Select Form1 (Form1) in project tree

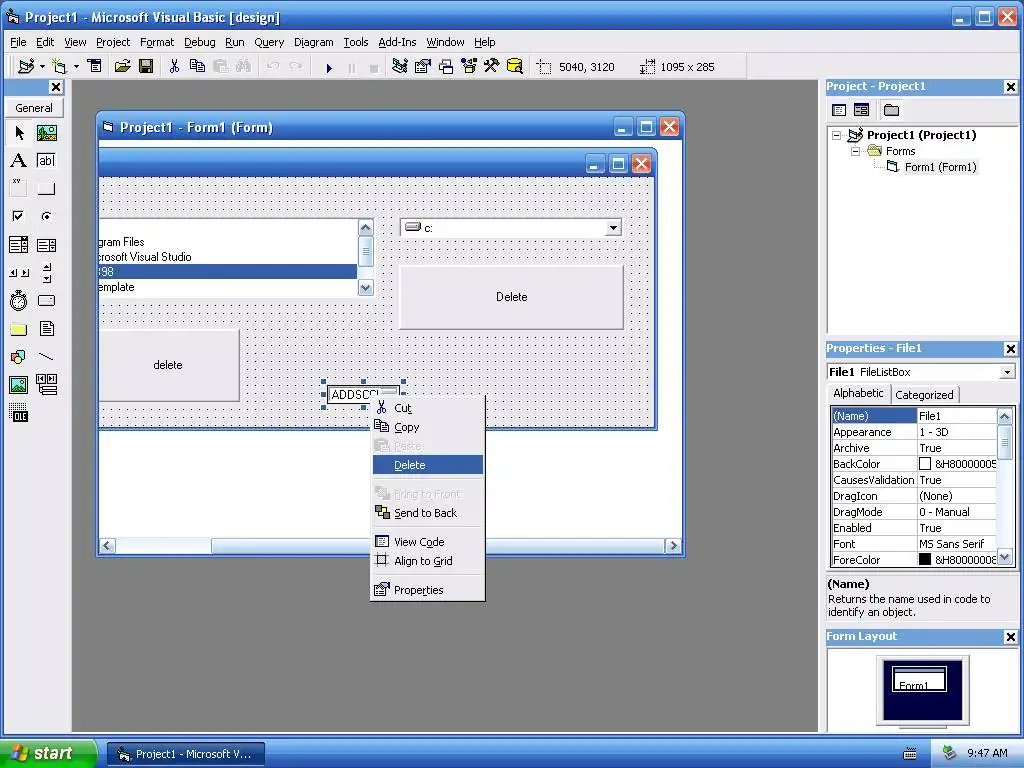[x=940, y=167]
